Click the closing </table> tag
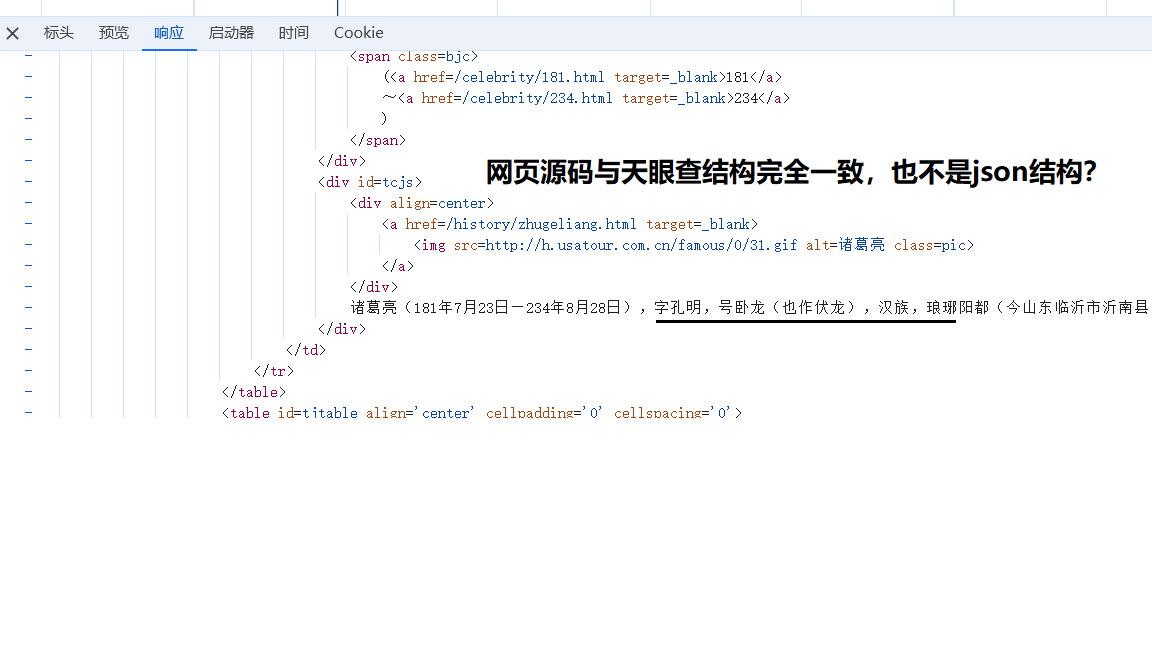1152x648 pixels. click(x=254, y=392)
